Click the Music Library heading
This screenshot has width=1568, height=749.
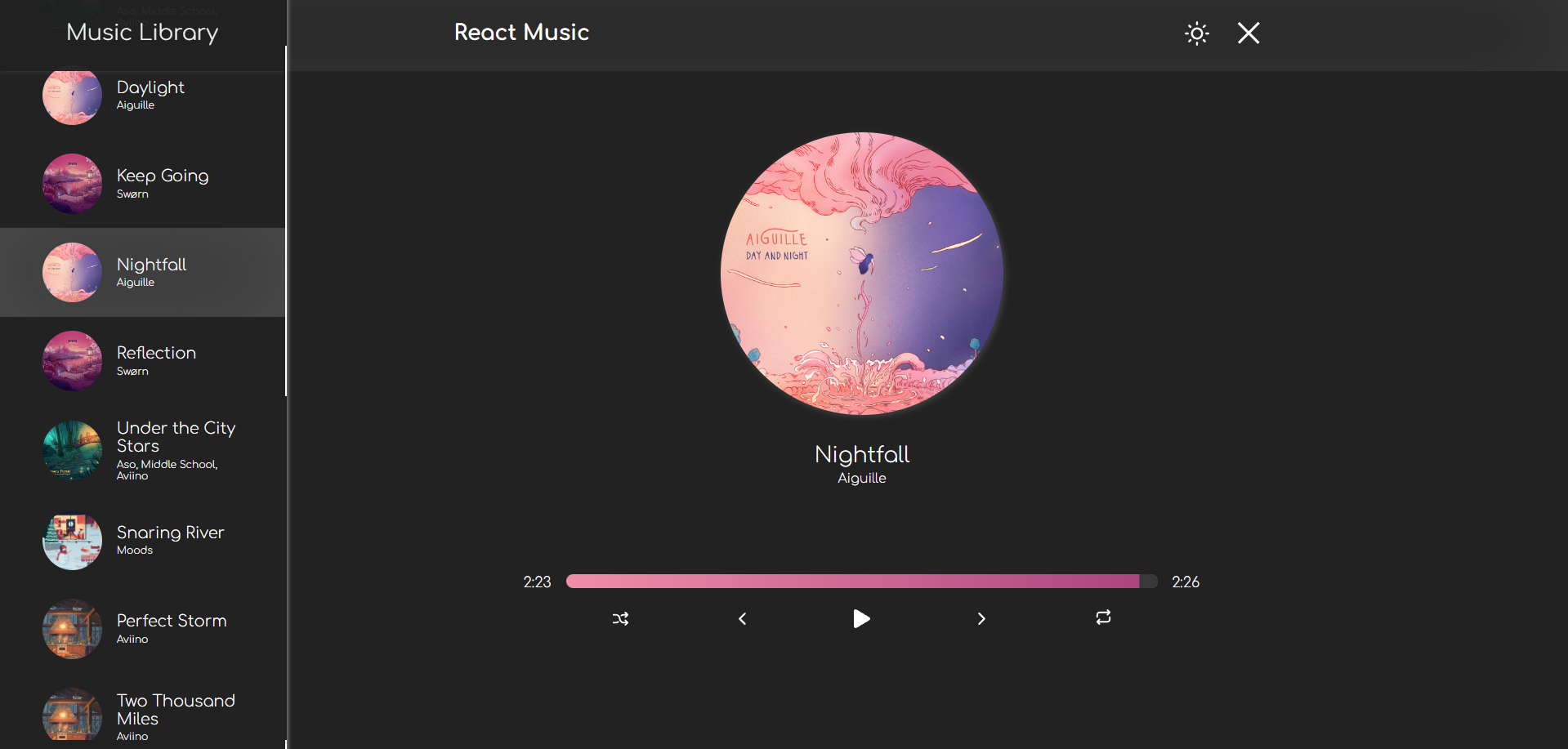point(142,33)
